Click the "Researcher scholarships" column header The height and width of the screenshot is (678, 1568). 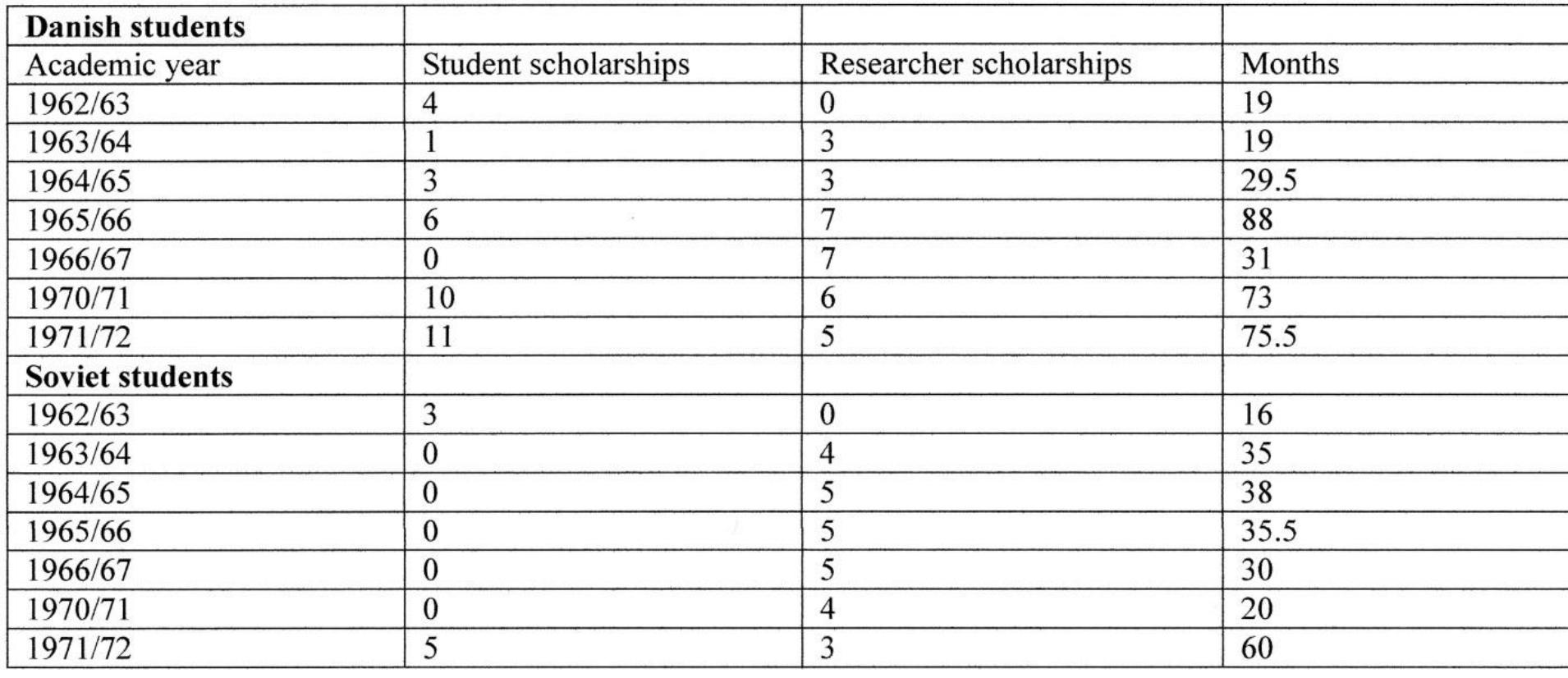tap(975, 65)
